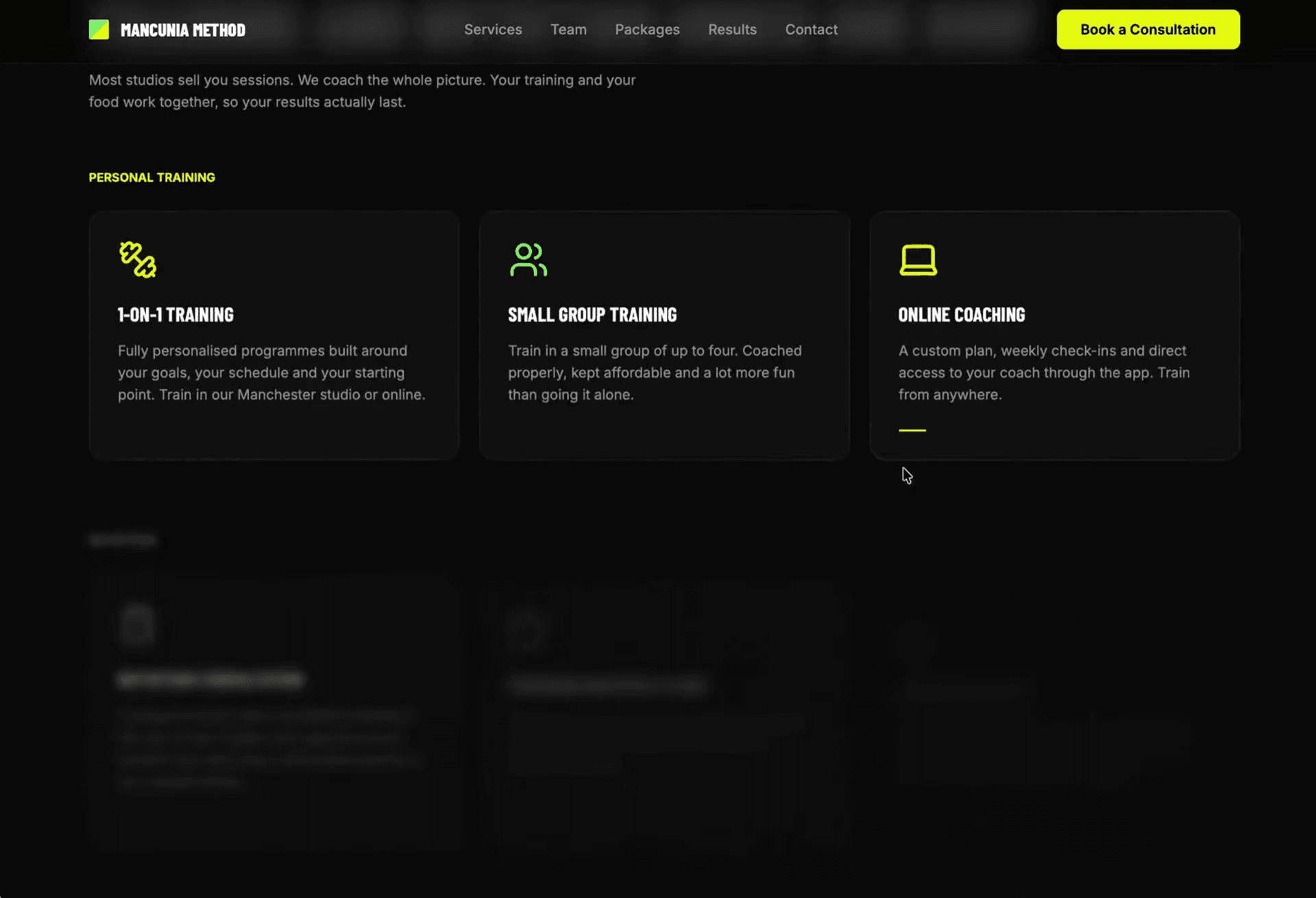Open the Packages nav item

[x=647, y=29]
